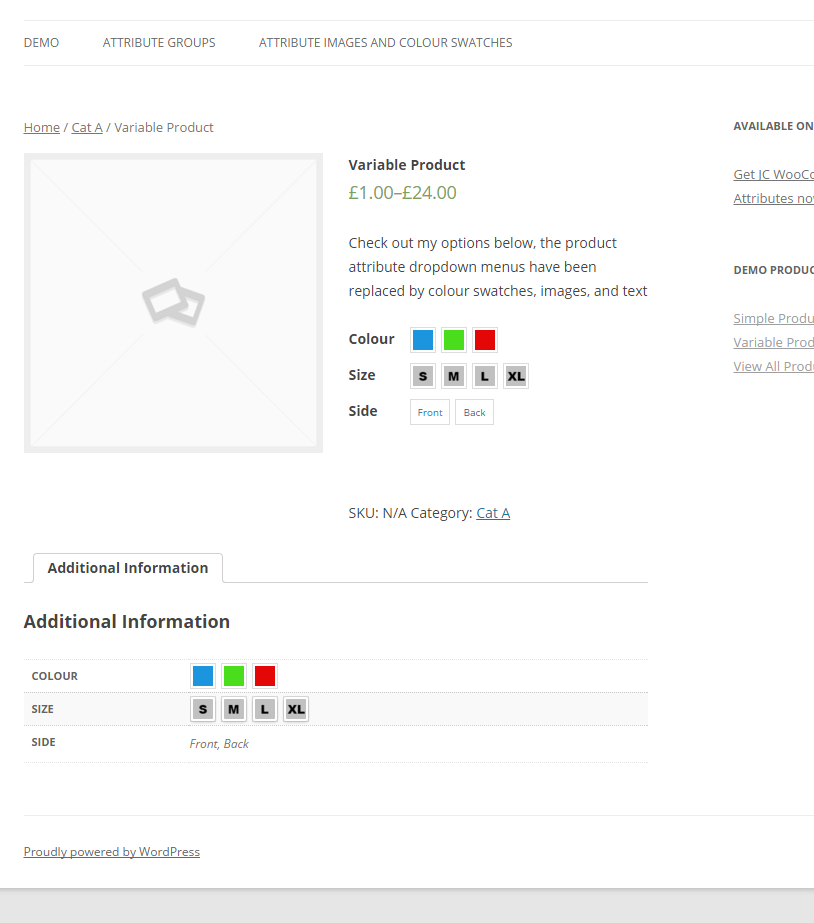Select the Front side option
Screen dimensions: 814x923
point(430,412)
